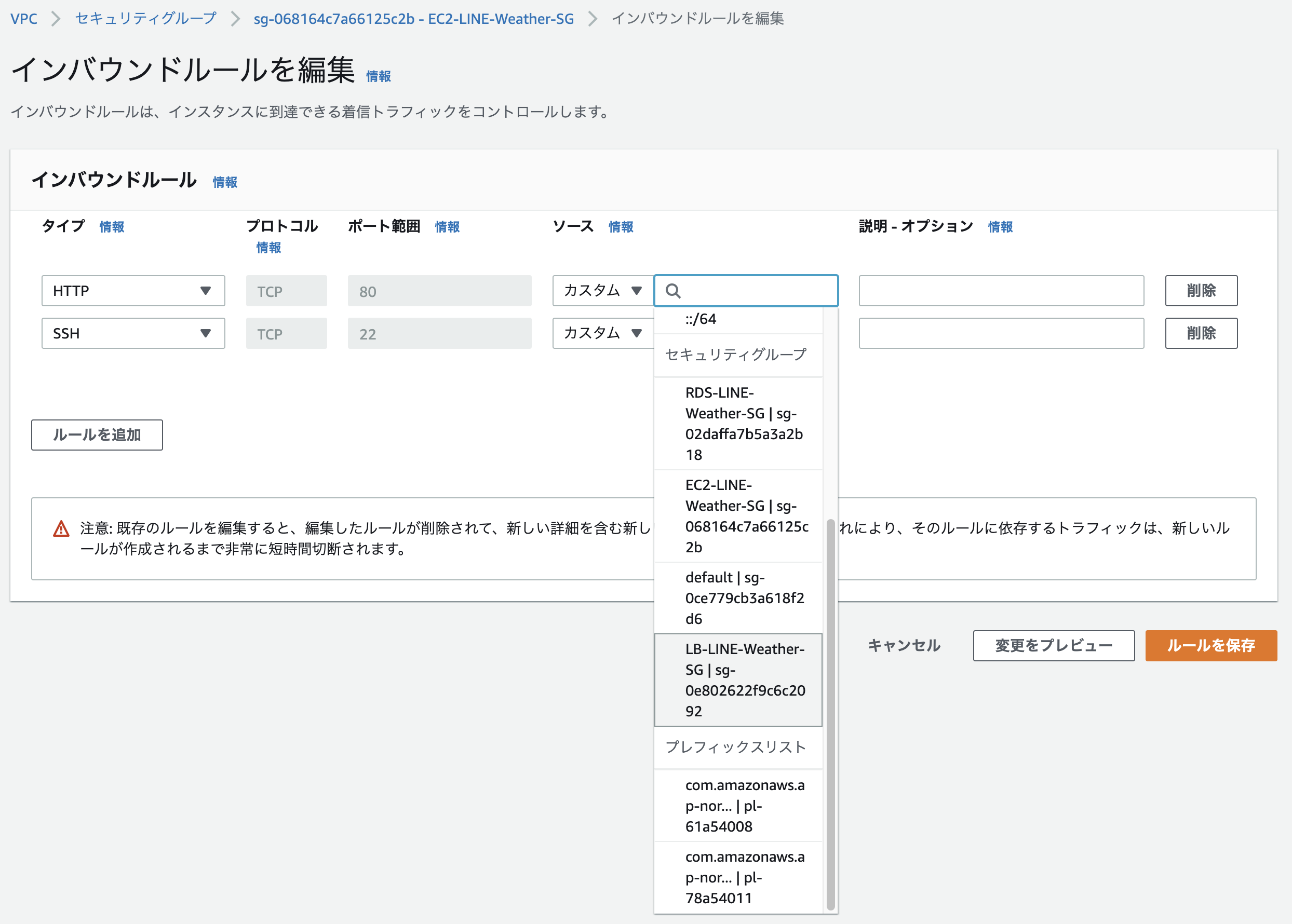Select EC2-LINE-Weather-SG in the dropdown list

pyautogui.click(x=739, y=516)
